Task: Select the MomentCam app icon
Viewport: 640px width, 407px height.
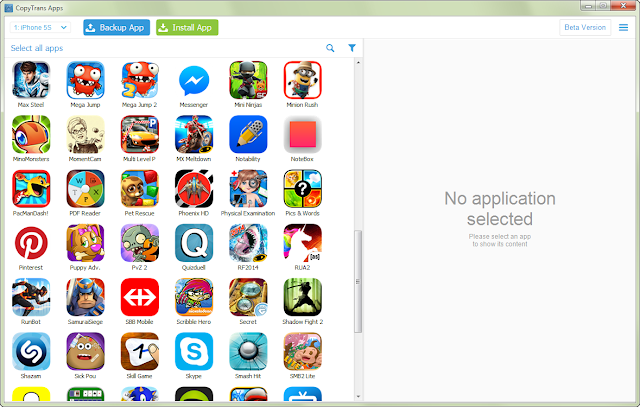Action: coord(85,134)
